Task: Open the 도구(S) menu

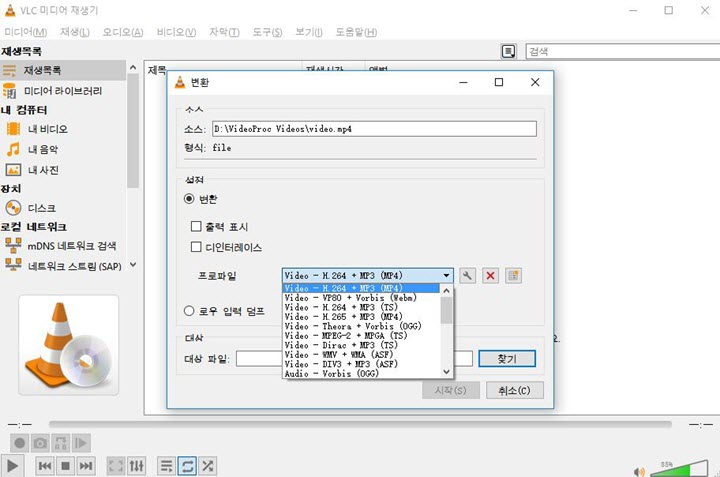Action: click(x=267, y=32)
